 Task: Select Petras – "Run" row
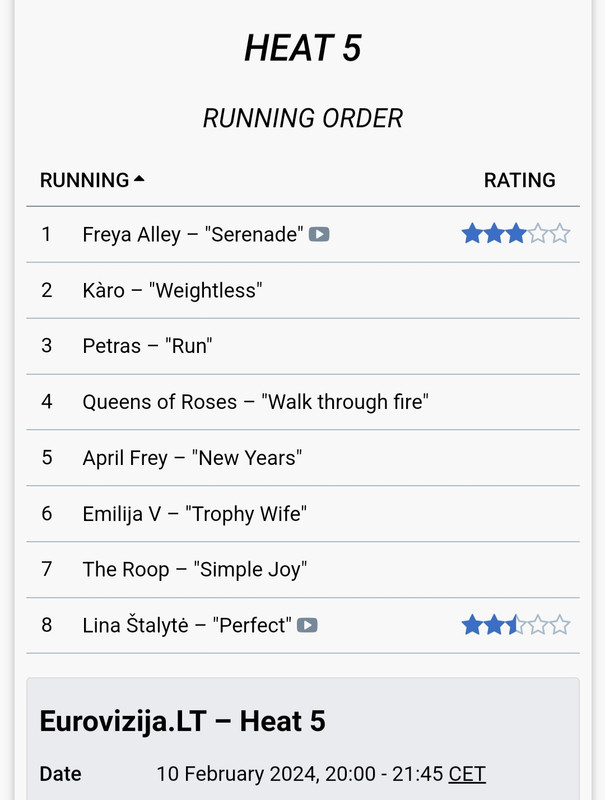tap(148, 347)
